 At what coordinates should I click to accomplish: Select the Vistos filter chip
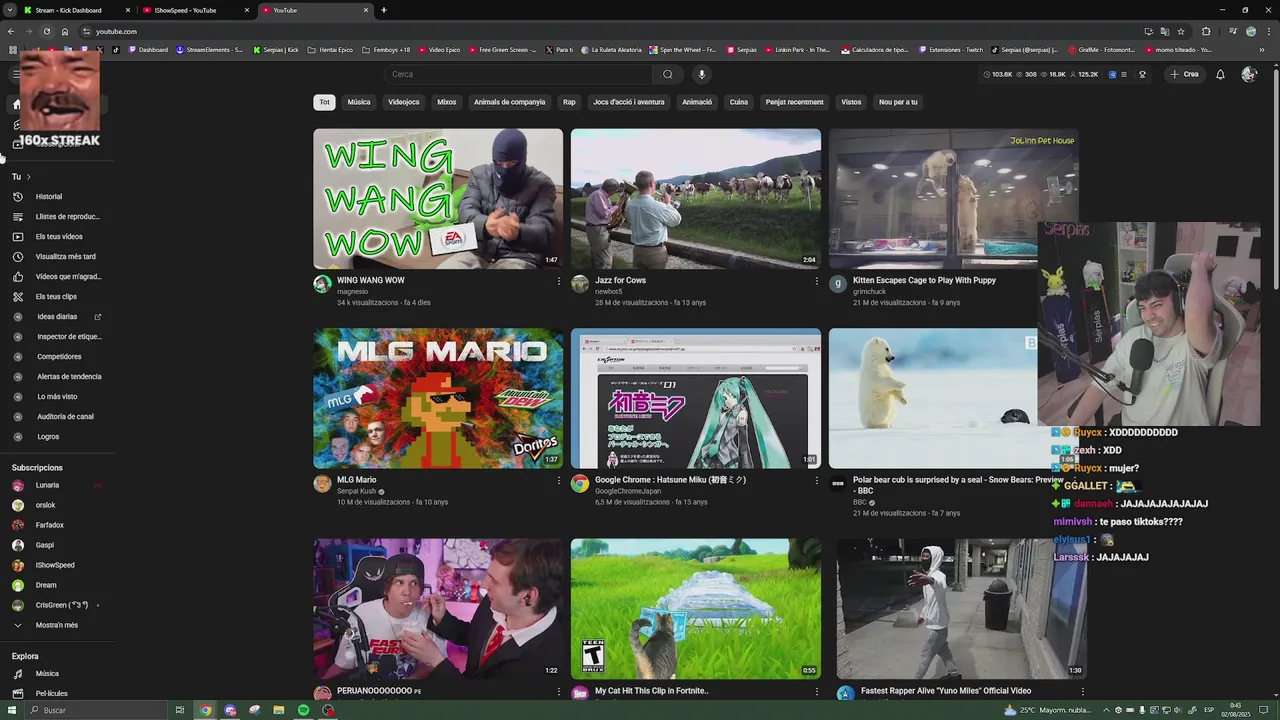pyautogui.click(x=851, y=102)
